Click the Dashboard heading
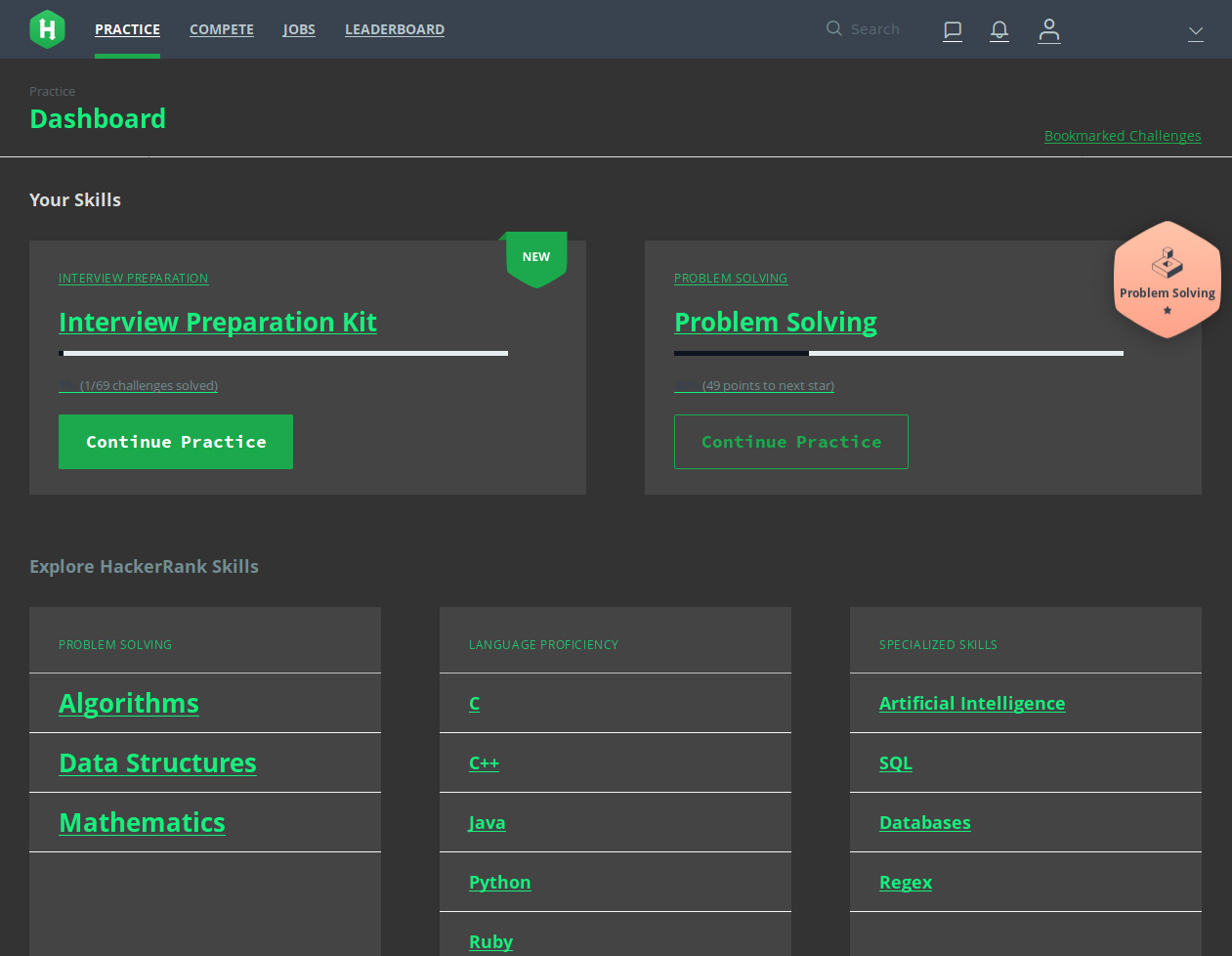 98,118
